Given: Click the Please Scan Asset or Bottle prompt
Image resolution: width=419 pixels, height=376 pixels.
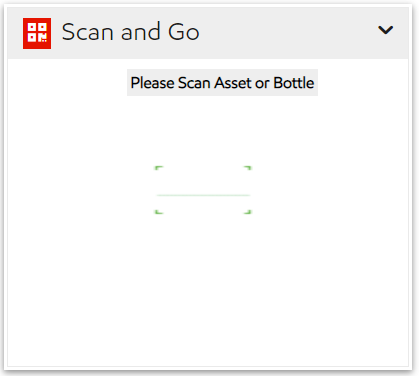Looking at the screenshot, I should click(x=222, y=83).
